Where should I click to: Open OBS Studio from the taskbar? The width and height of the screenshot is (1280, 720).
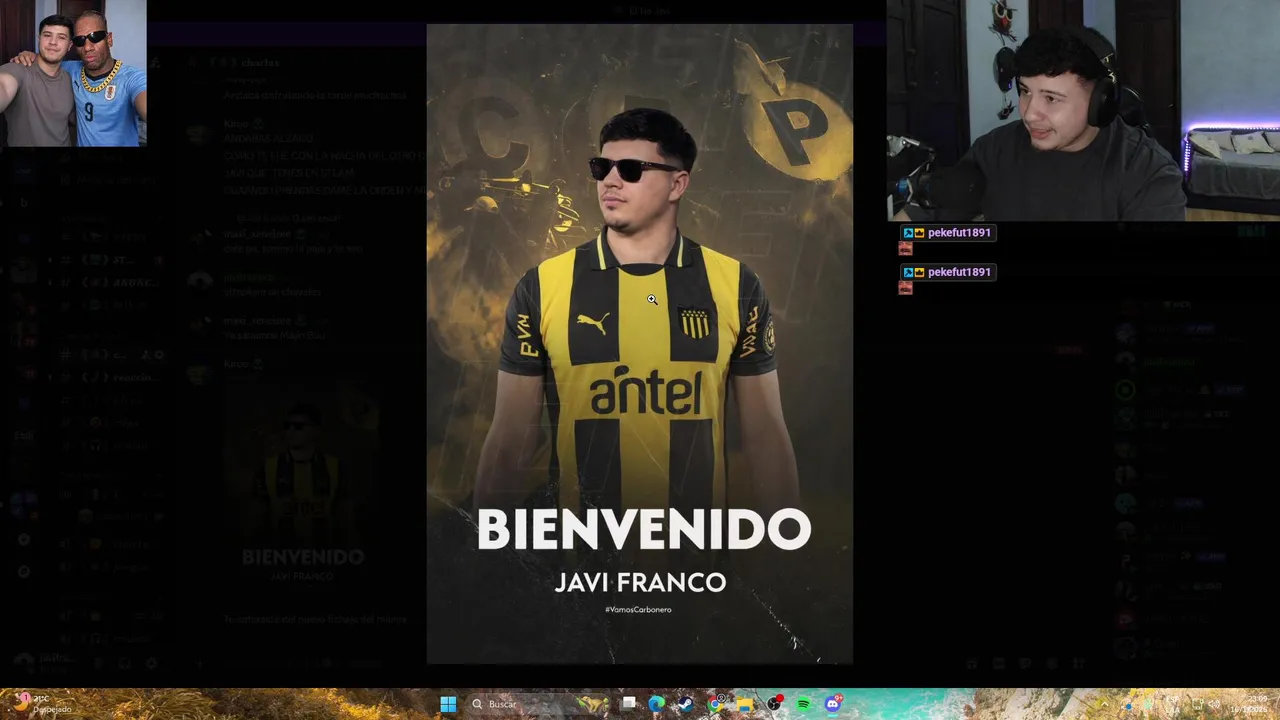(774, 704)
